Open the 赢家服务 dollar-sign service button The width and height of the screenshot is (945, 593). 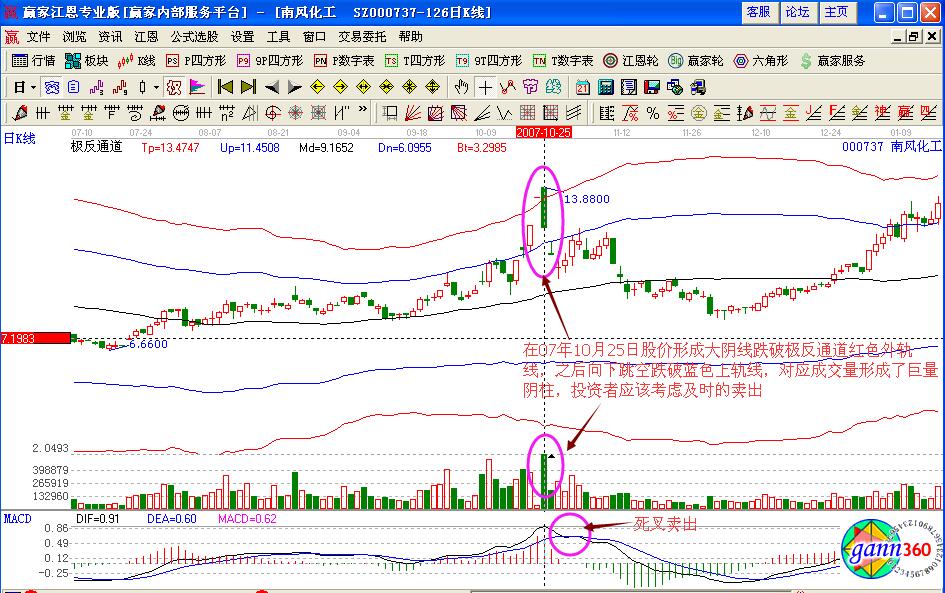(x=832, y=61)
